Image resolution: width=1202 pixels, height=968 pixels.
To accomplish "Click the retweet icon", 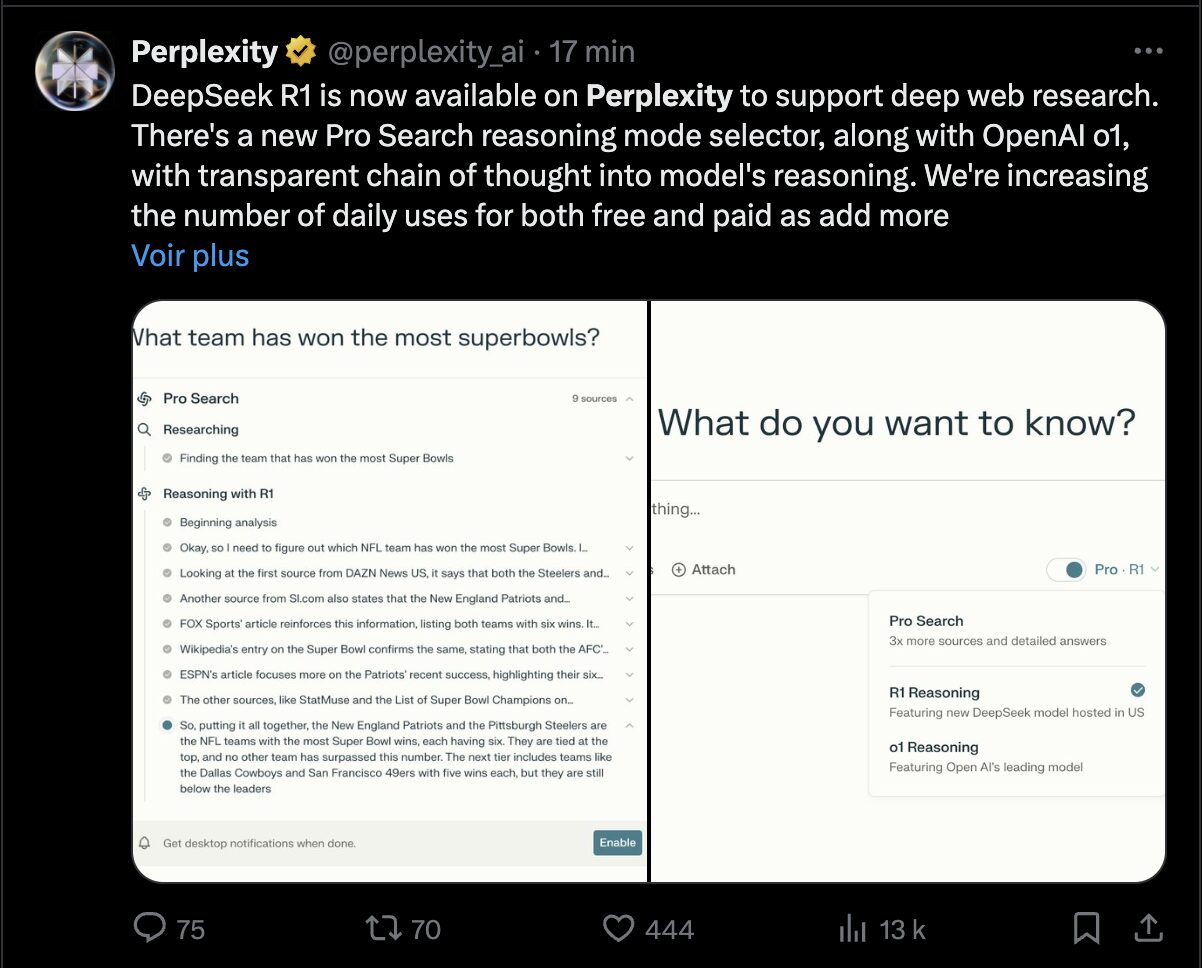I will coord(383,928).
